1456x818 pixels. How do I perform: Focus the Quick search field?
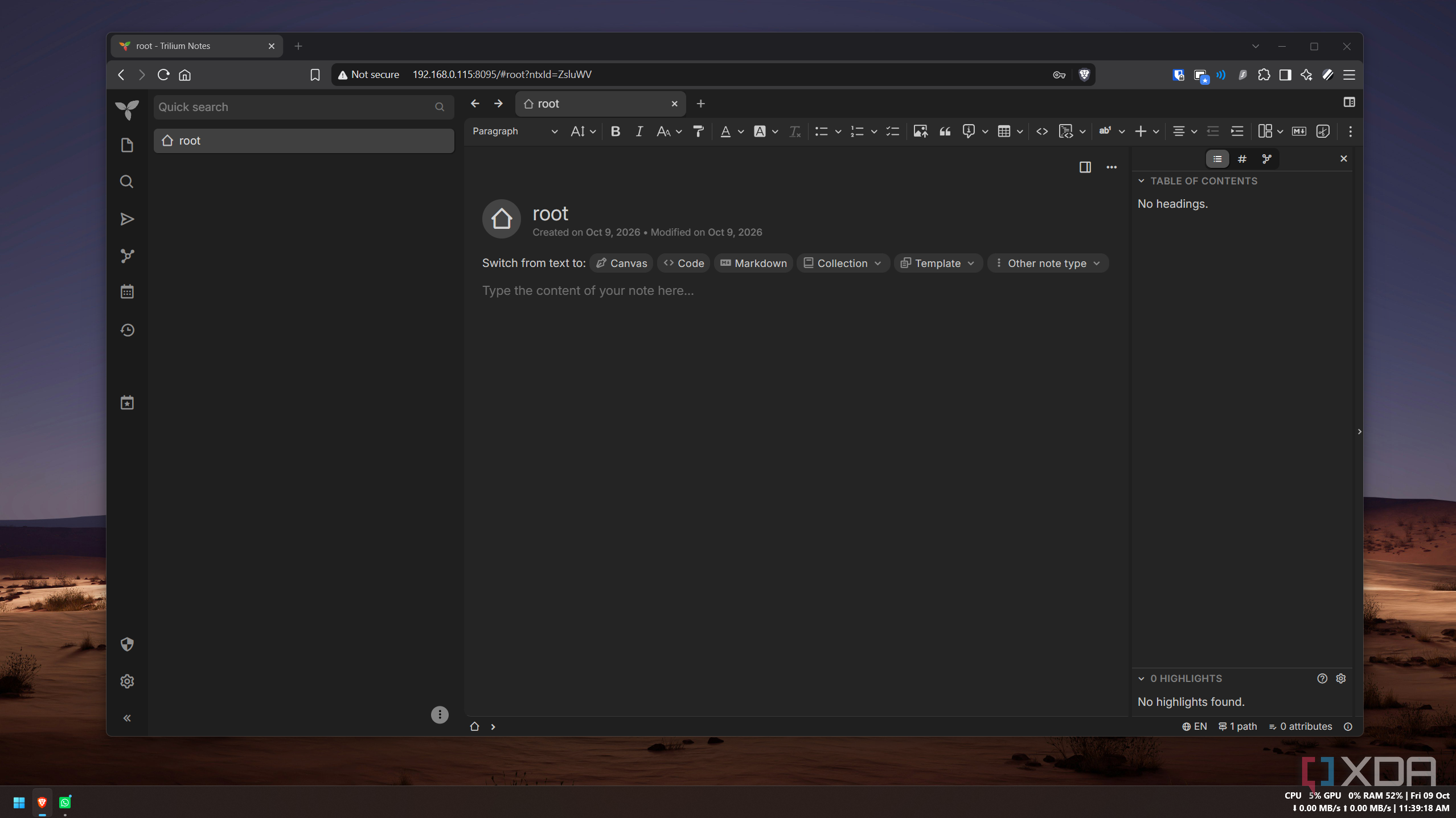click(303, 107)
